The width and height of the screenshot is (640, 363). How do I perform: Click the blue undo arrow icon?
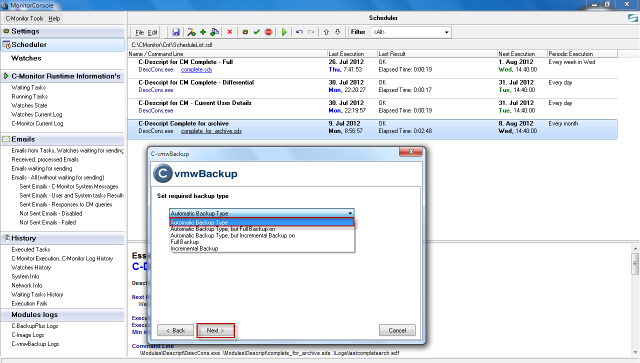pyautogui.click(x=299, y=32)
